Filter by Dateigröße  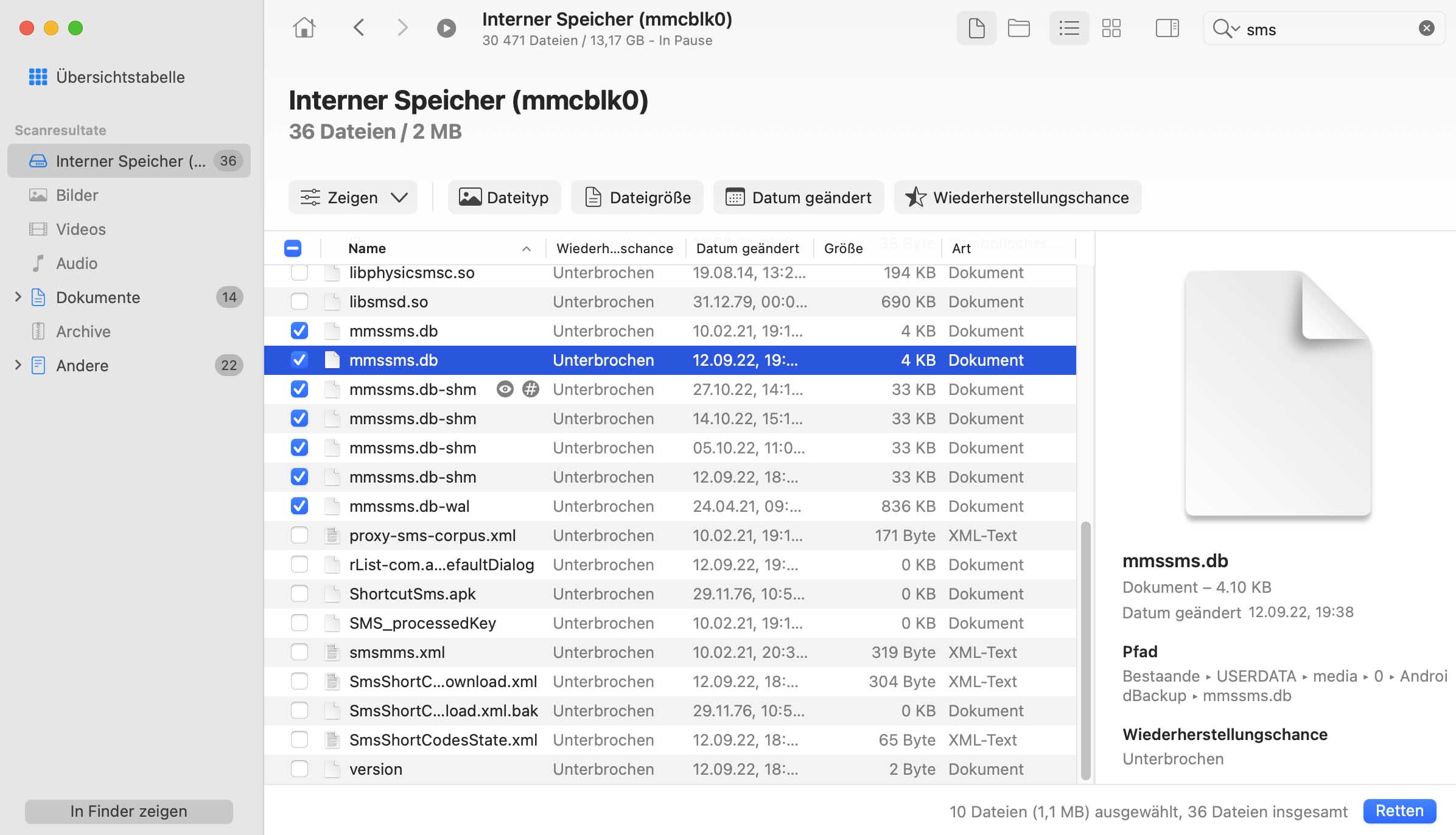pyautogui.click(x=637, y=197)
